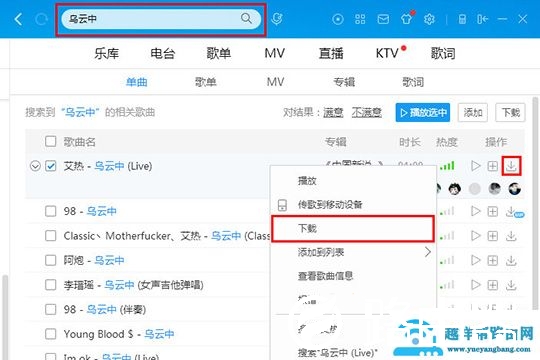Click the magnifier search icon

[246, 18]
